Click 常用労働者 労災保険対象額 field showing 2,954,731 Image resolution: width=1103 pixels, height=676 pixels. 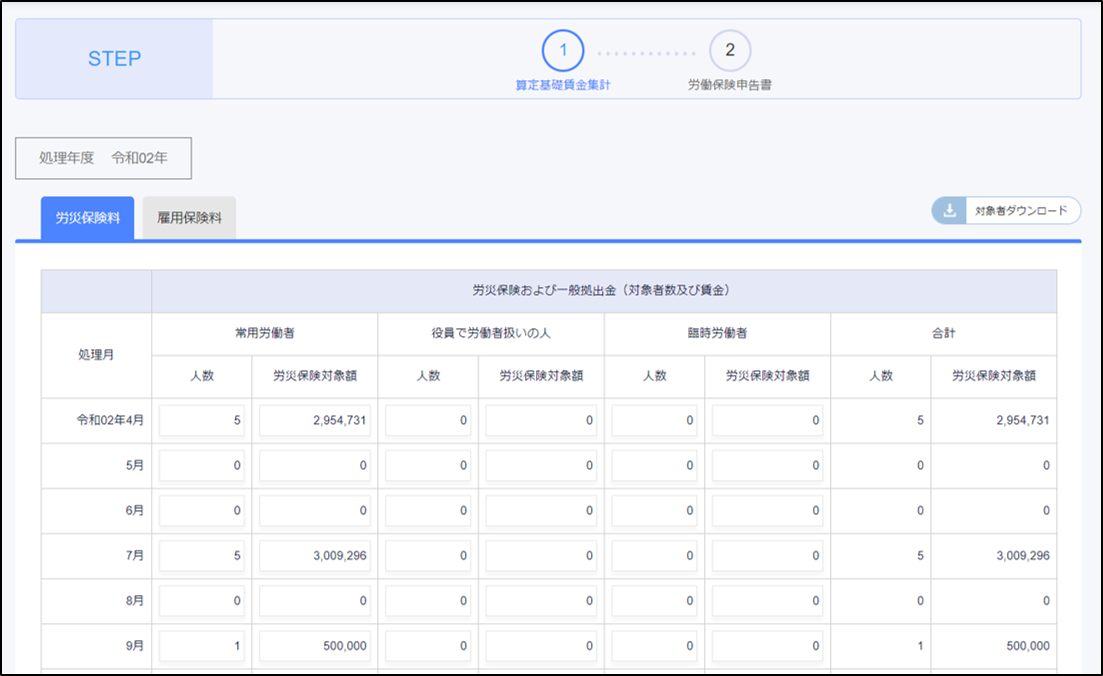pyautogui.click(x=315, y=421)
